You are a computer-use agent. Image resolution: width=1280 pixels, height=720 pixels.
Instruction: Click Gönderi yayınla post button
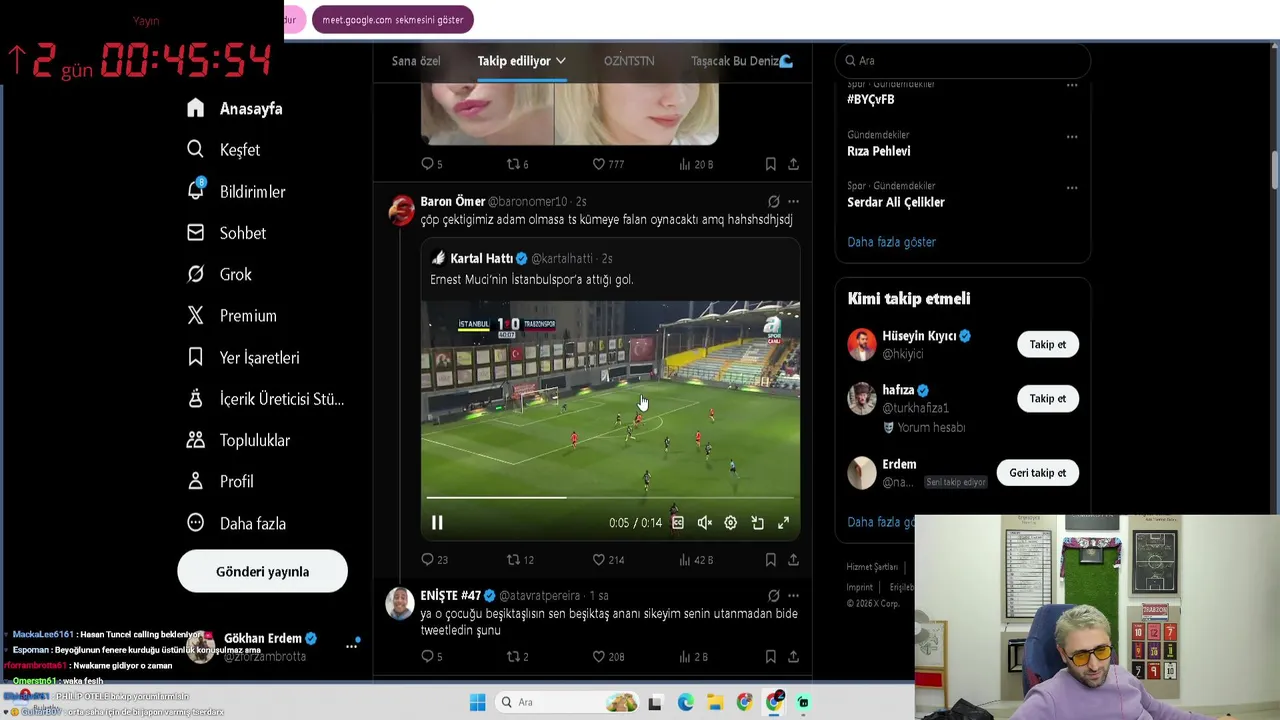[263, 572]
